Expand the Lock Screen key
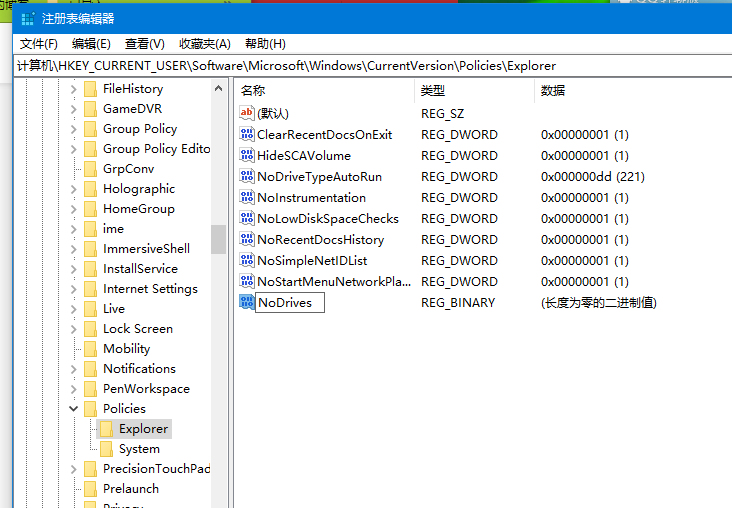 tap(73, 329)
